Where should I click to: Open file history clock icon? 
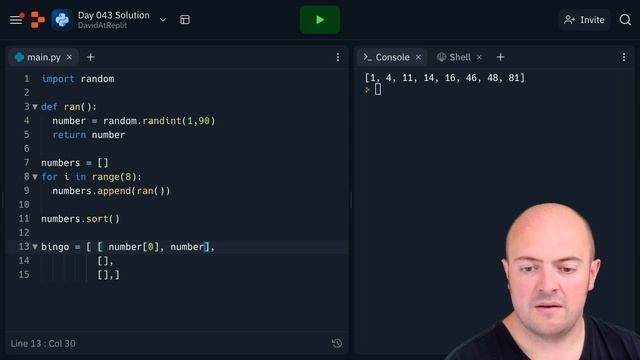pyautogui.click(x=337, y=343)
